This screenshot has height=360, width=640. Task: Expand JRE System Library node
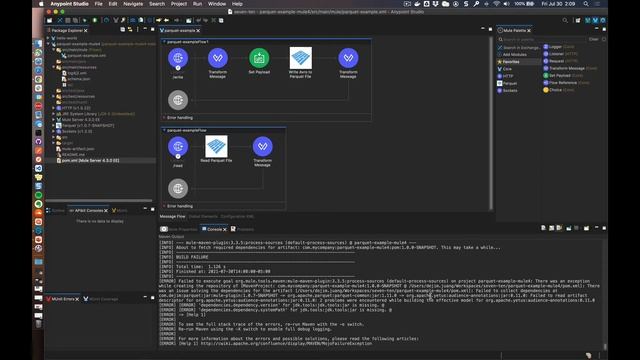tap(53, 114)
